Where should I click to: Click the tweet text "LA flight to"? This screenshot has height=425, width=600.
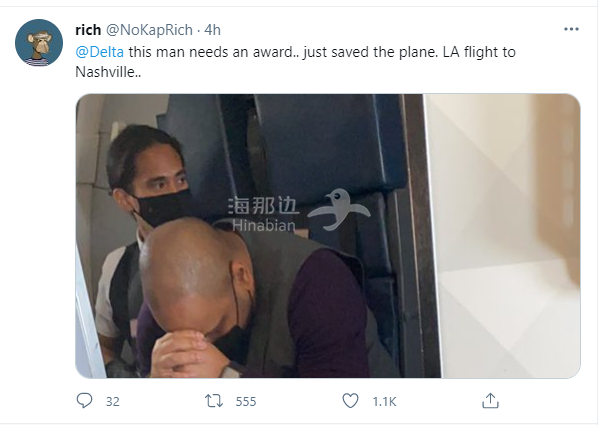point(479,52)
